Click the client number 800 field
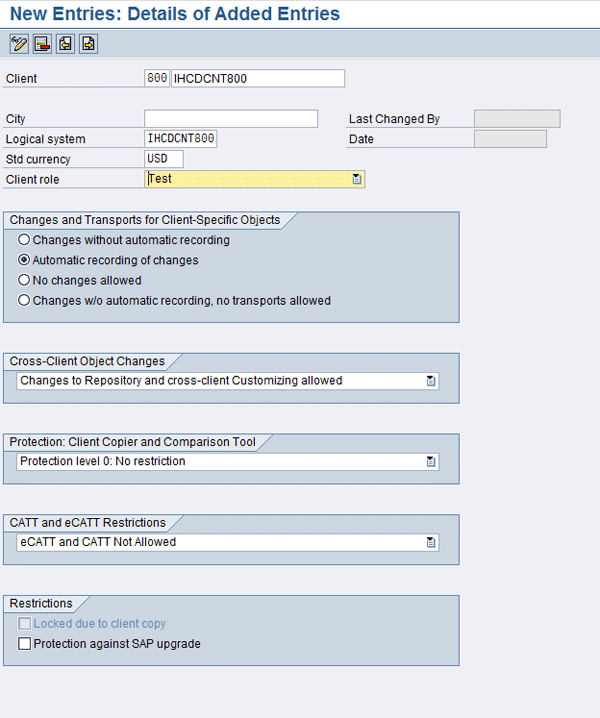The width and height of the screenshot is (600, 718). click(157, 78)
